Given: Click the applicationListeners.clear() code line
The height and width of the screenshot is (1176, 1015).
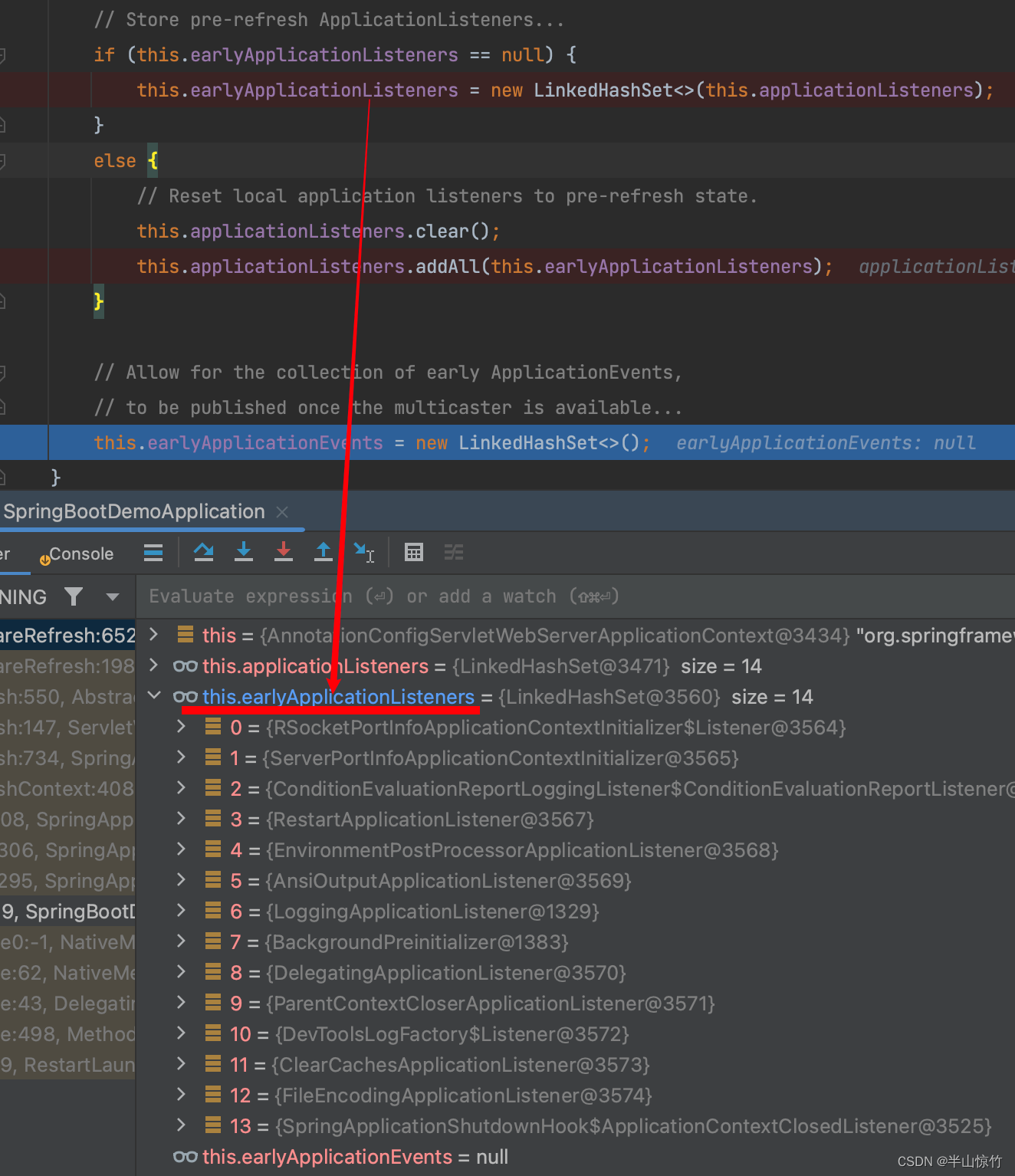Looking at the screenshot, I should pos(318,232).
